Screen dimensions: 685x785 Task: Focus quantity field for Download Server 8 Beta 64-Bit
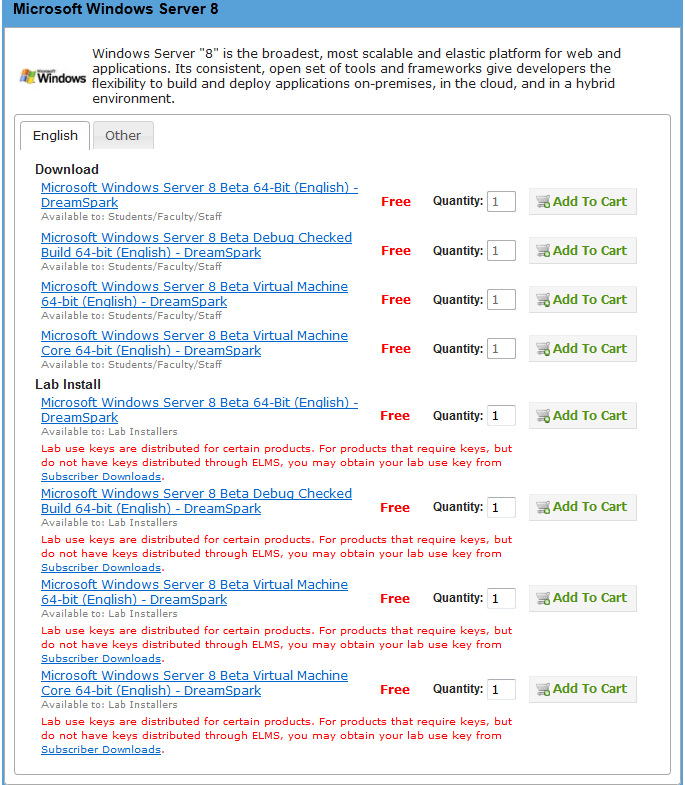tap(501, 202)
